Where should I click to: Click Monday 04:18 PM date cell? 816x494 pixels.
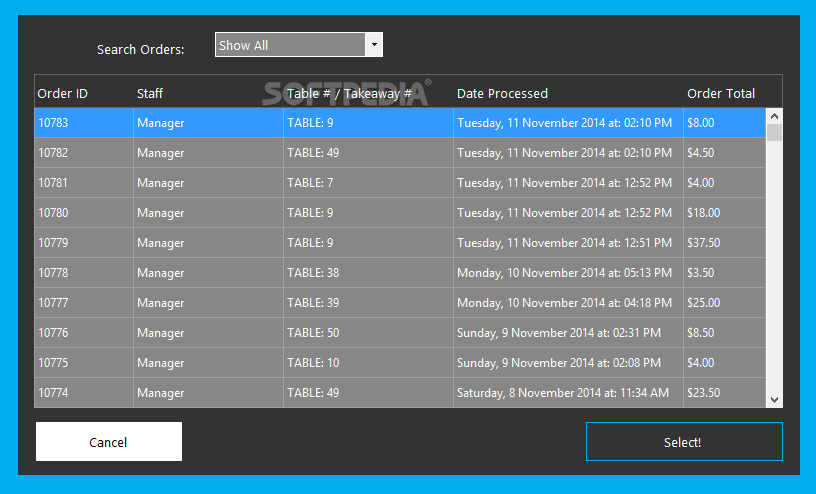tap(568, 302)
